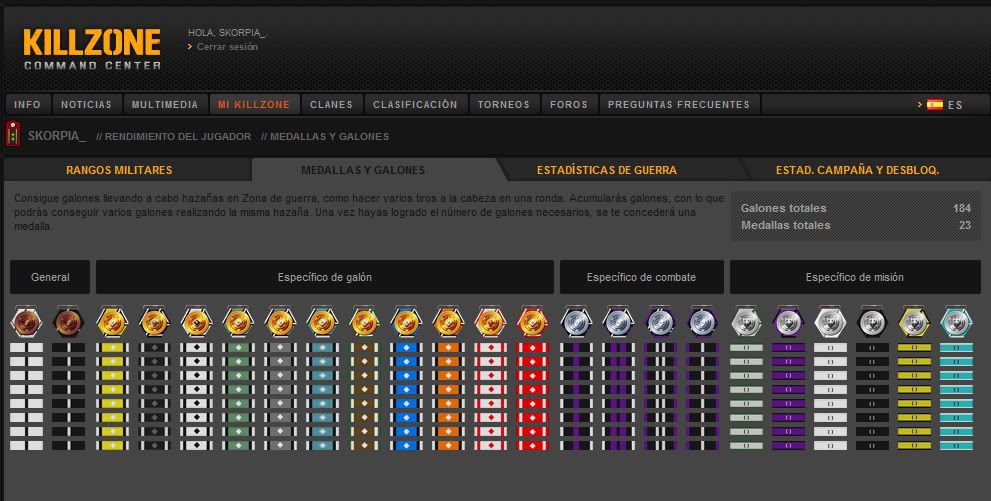Open the MI KILLZONE menu
This screenshot has height=501, width=991.
pyautogui.click(x=254, y=105)
